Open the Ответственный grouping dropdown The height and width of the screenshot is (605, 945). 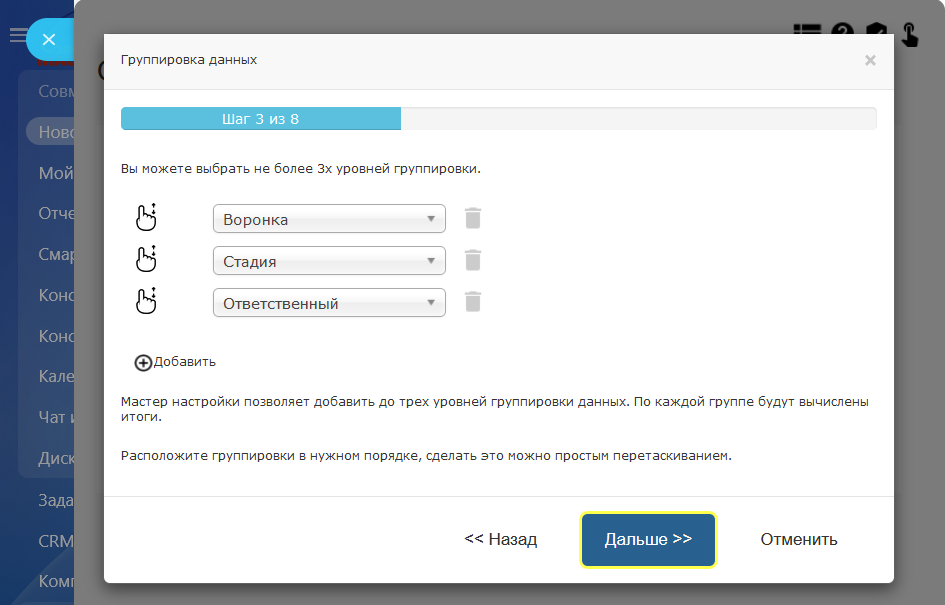[x=329, y=303]
